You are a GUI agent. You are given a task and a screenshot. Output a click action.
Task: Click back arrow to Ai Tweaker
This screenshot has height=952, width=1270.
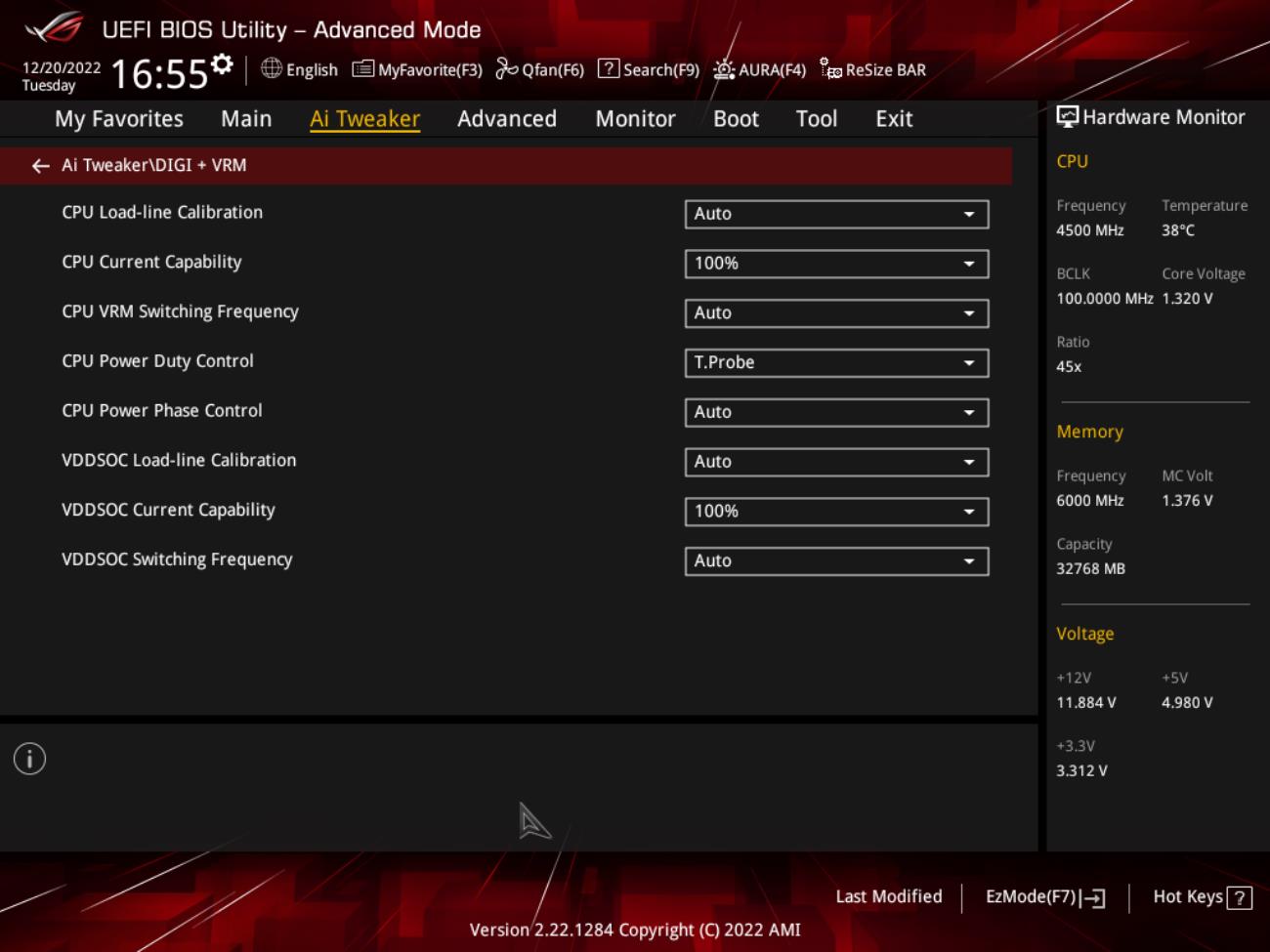click(40, 166)
